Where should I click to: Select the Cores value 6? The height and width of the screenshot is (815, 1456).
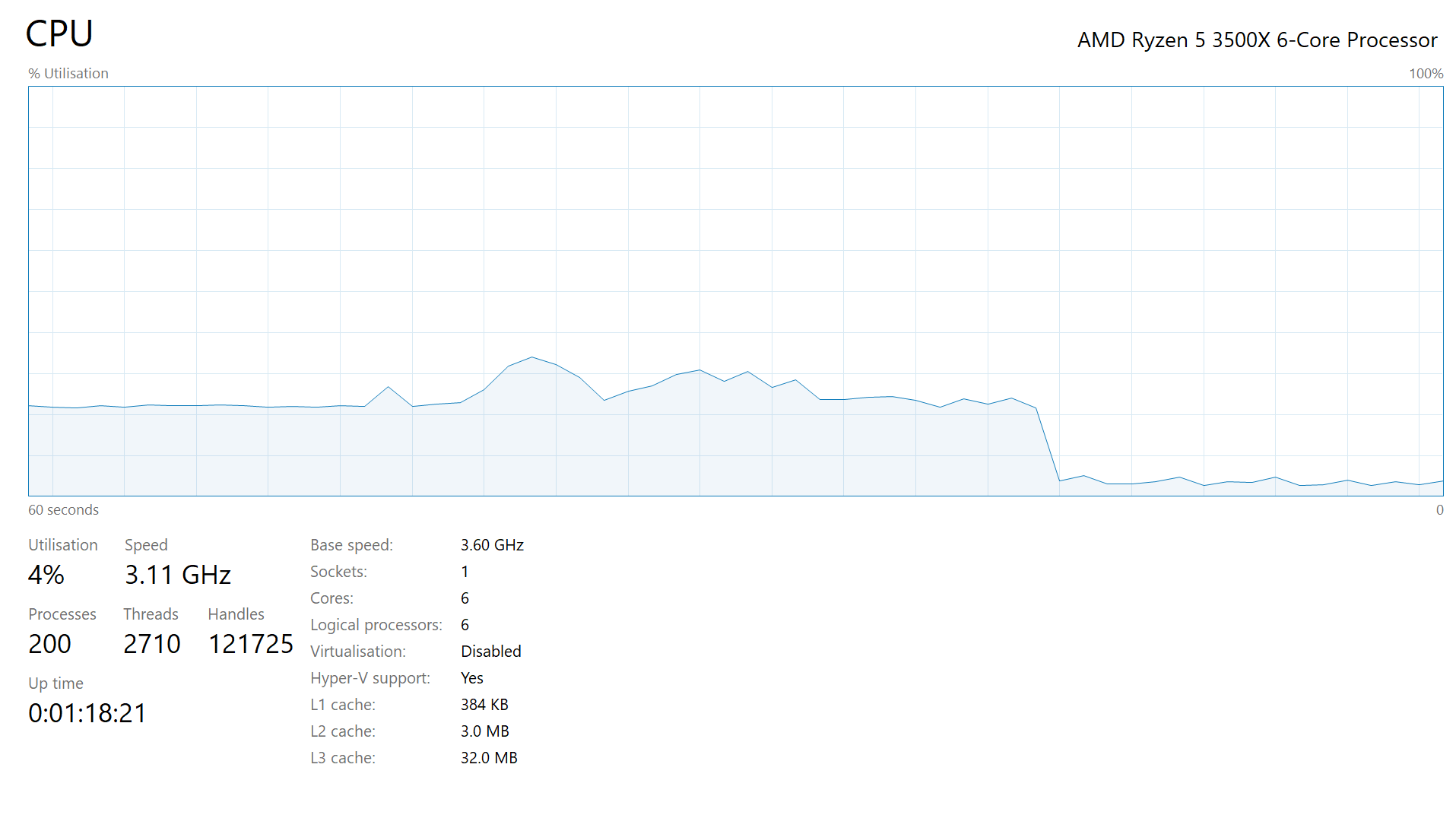pyautogui.click(x=465, y=598)
